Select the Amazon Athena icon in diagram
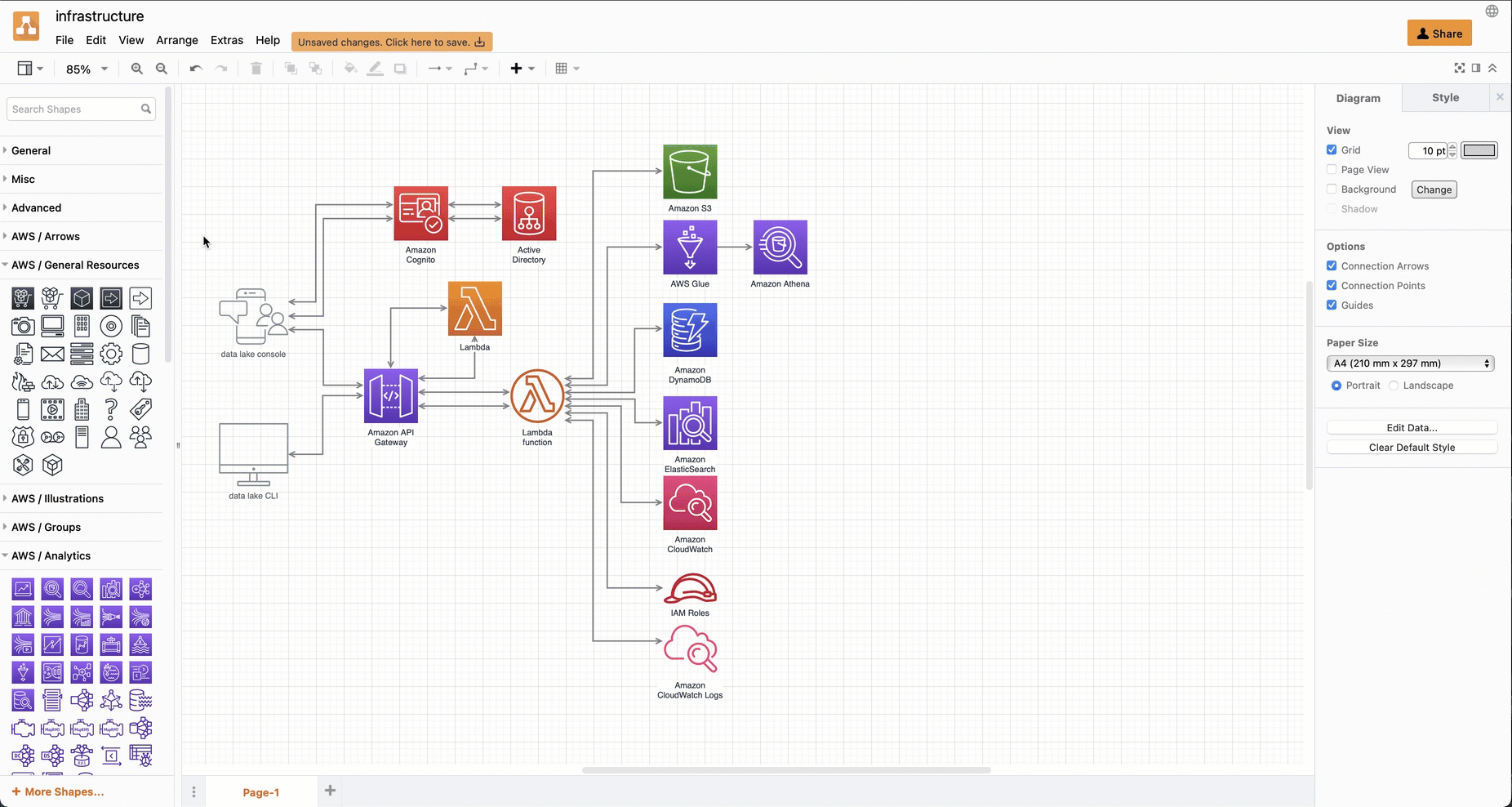 (780, 247)
